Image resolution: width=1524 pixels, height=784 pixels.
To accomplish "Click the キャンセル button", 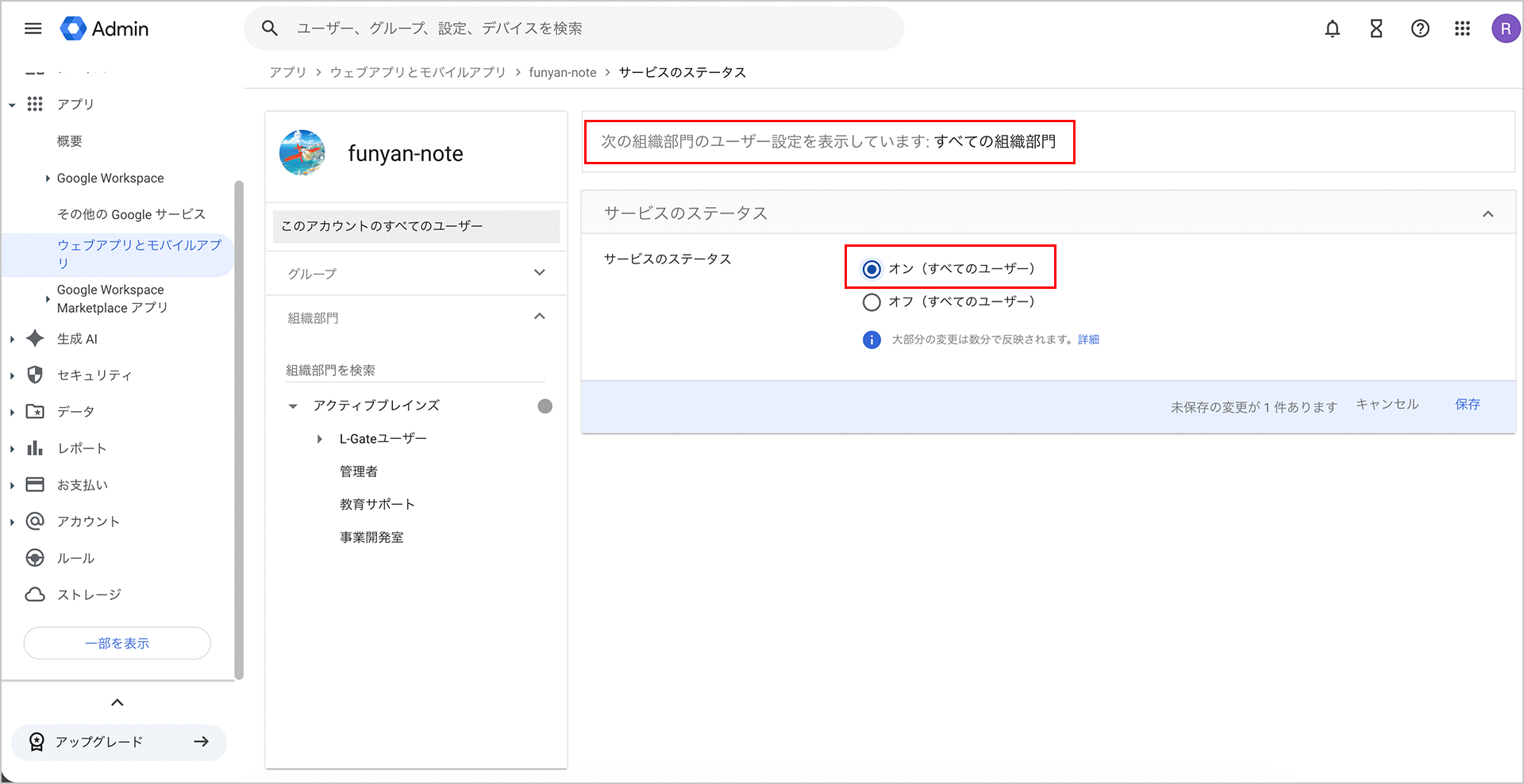I will tap(1387, 405).
